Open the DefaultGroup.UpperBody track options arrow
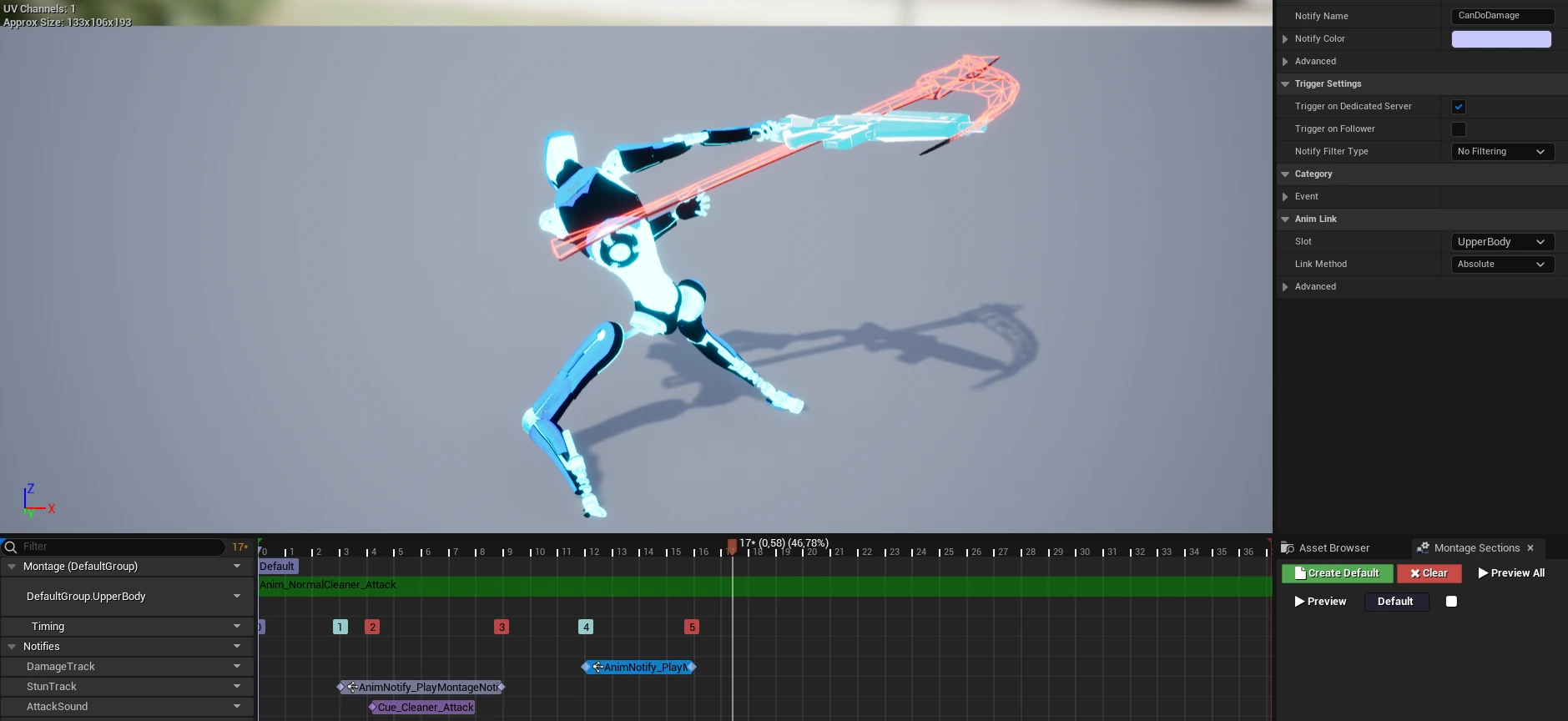This screenshot has height=721, width=1568. pos(237,597)
